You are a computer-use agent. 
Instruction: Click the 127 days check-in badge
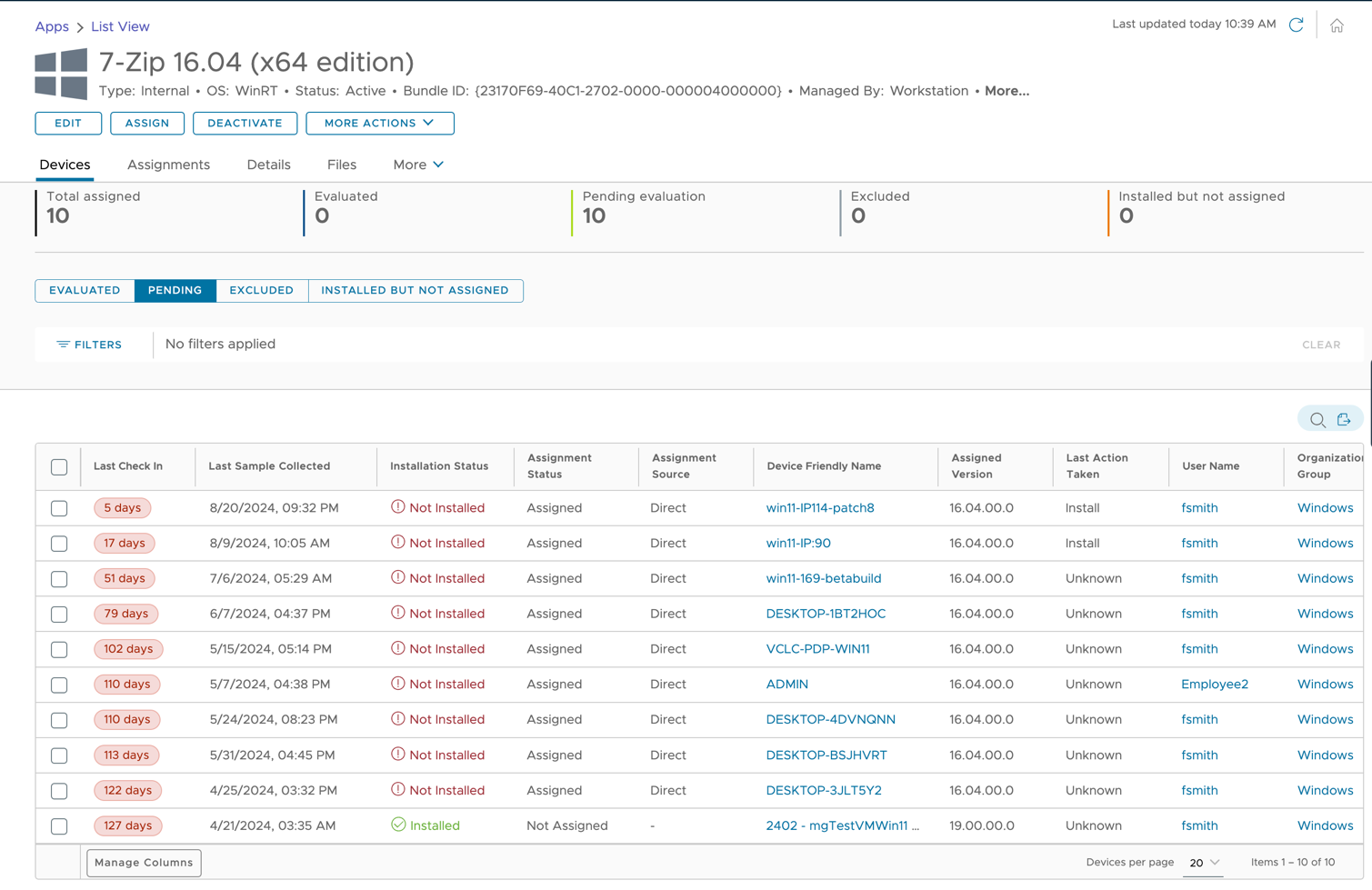(127, 825)
